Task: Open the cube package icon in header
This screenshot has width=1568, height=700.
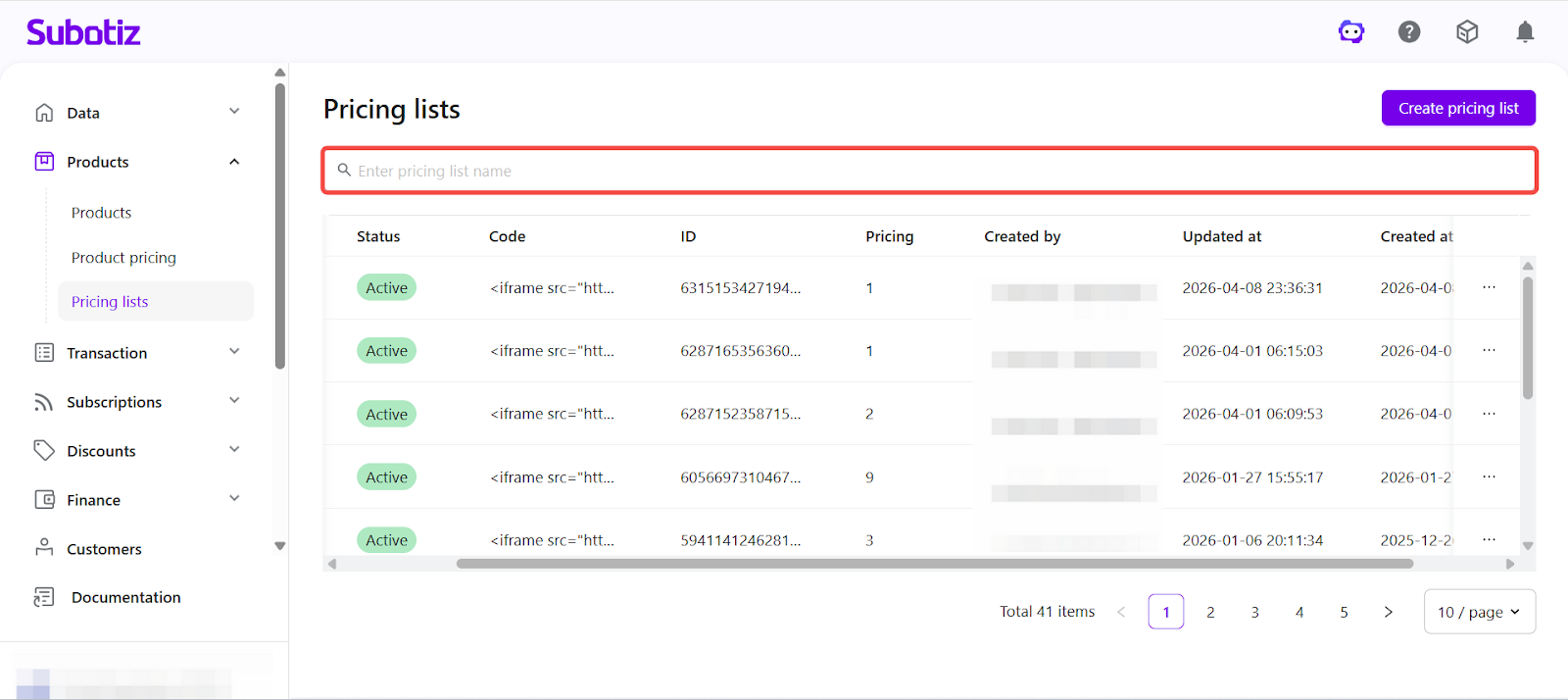Action: pyautogui.click(x=1467, y=32)
